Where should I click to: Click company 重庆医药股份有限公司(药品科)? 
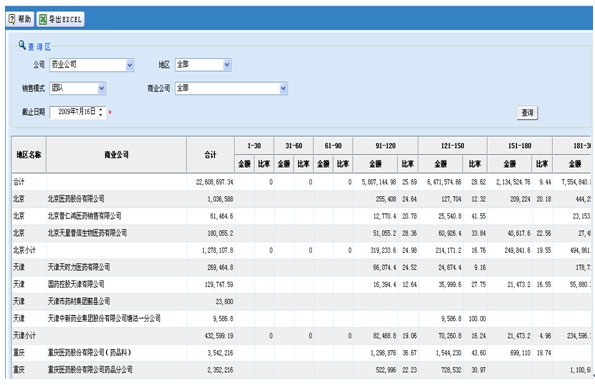tap(90, 353)
